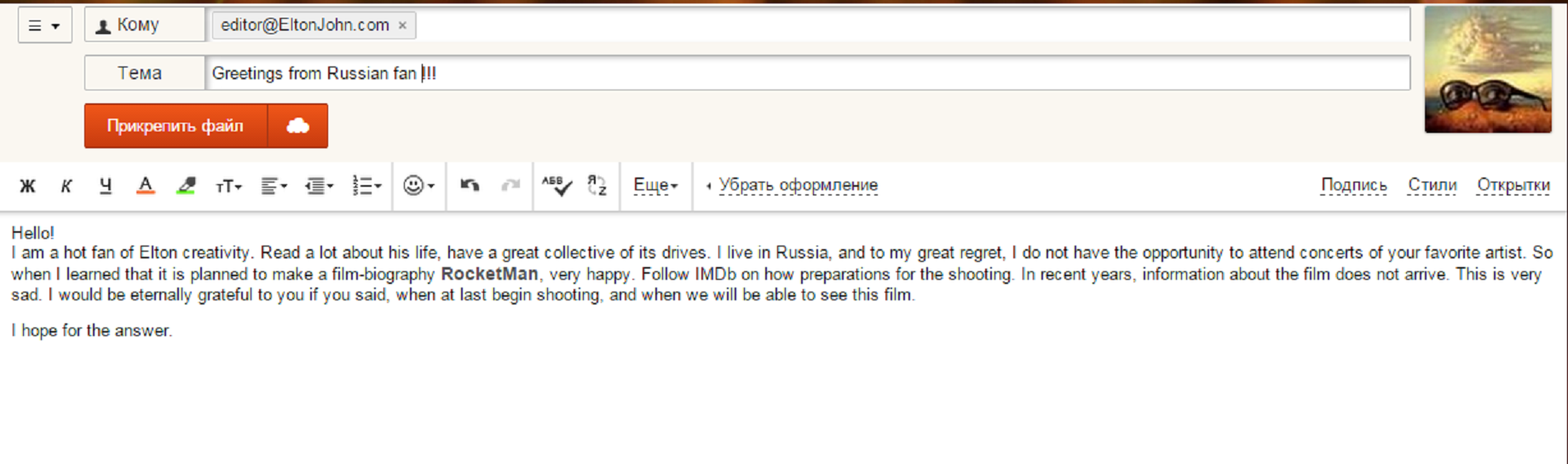Image resolution: width=1568 pixels, height=464 pixels.
Task: Pick the text color A icon
Action: point(146,186)
